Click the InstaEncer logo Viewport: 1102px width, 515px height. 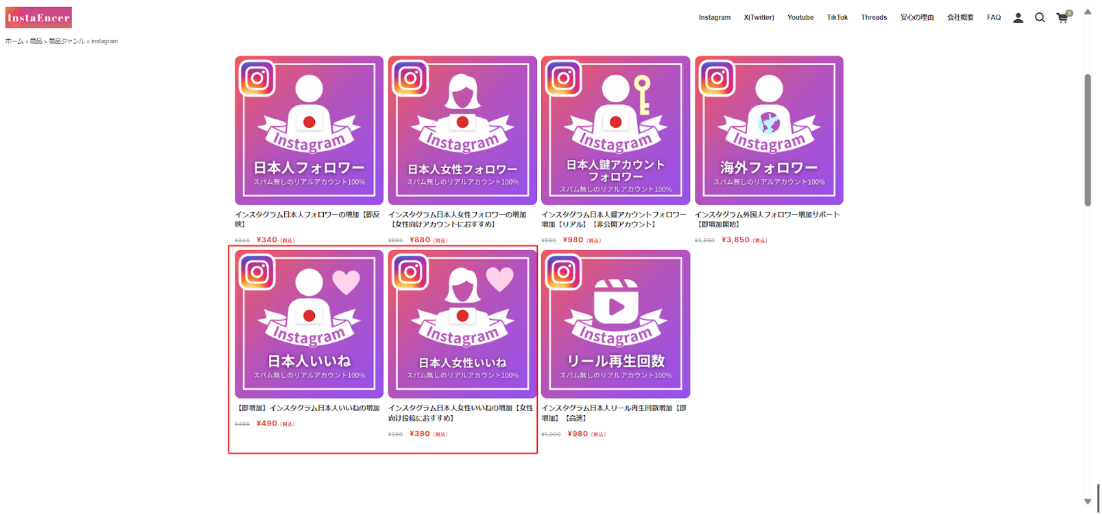tap(39, 18)
